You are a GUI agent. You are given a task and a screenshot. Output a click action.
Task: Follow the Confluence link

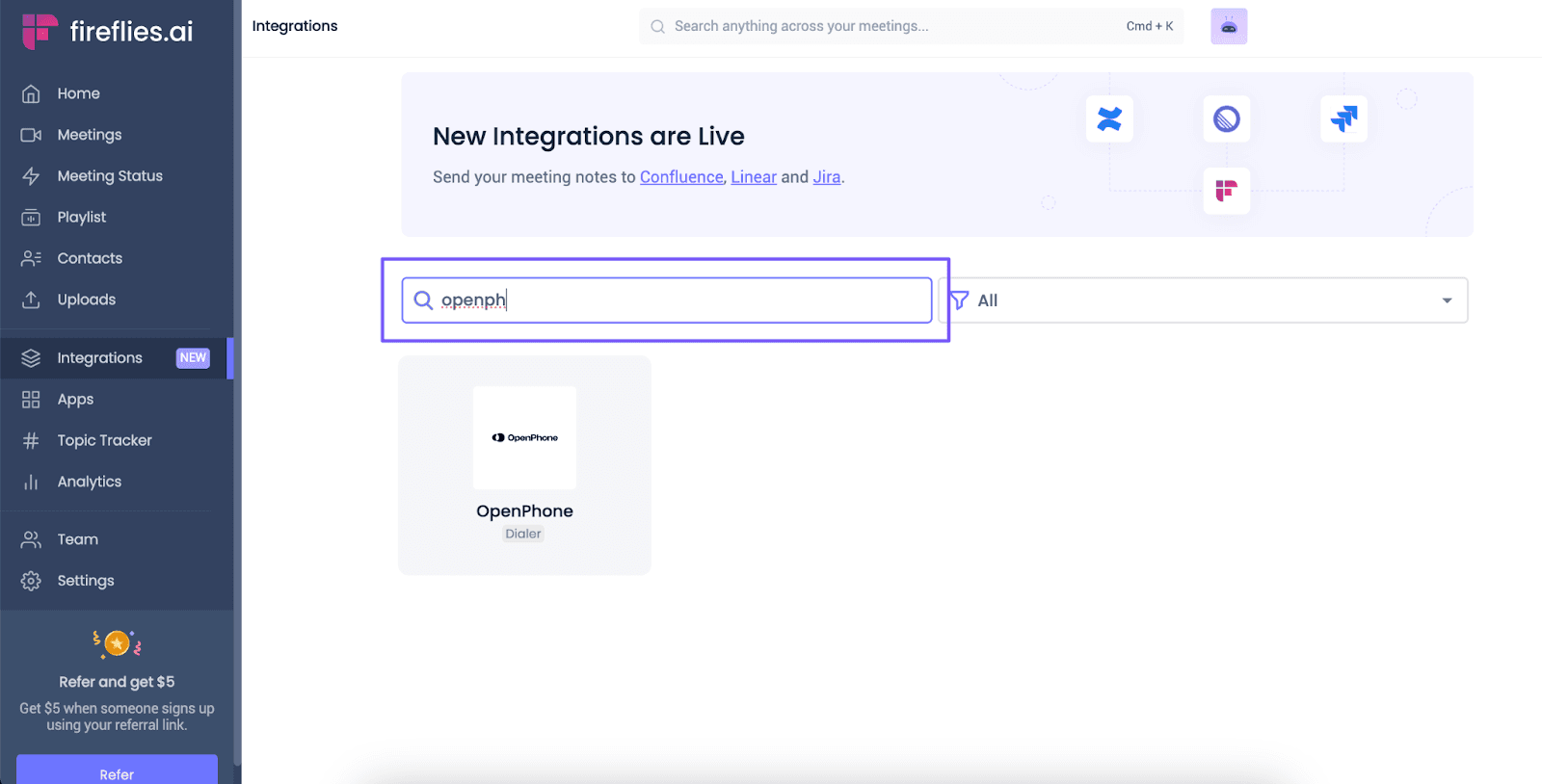[681, 177]
